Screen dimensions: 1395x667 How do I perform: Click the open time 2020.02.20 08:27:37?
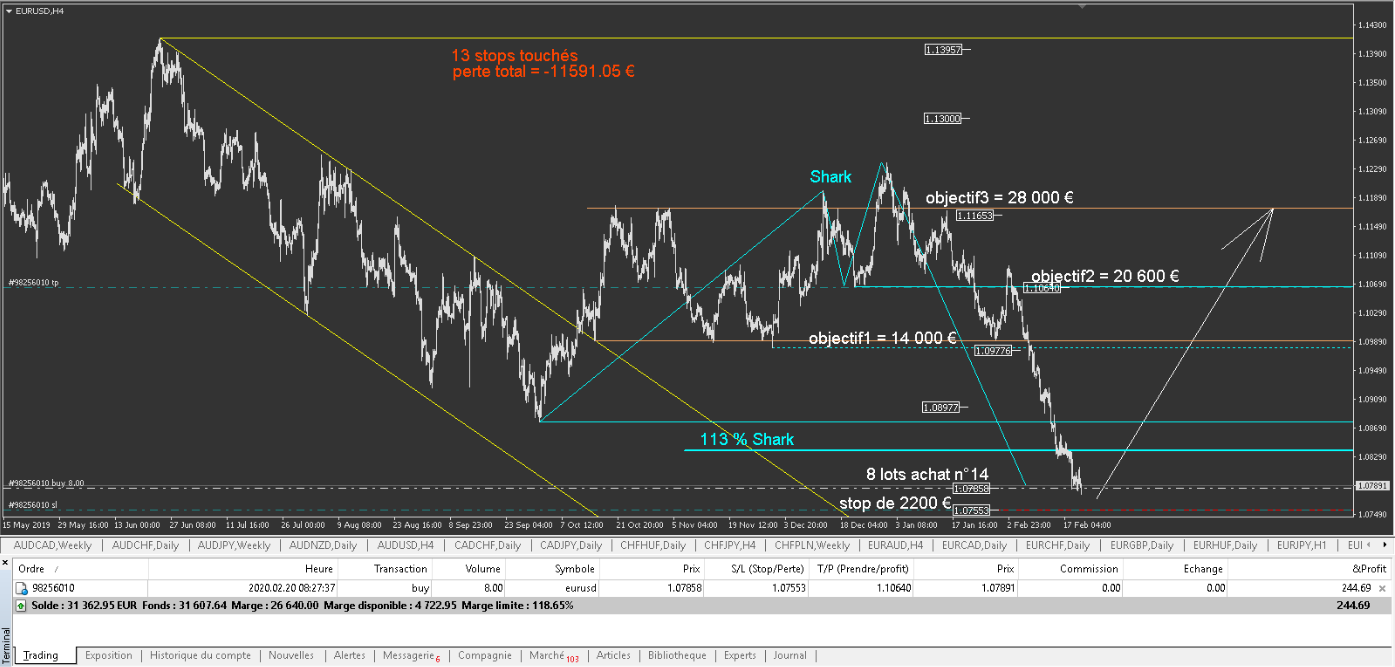pos(293,588)
